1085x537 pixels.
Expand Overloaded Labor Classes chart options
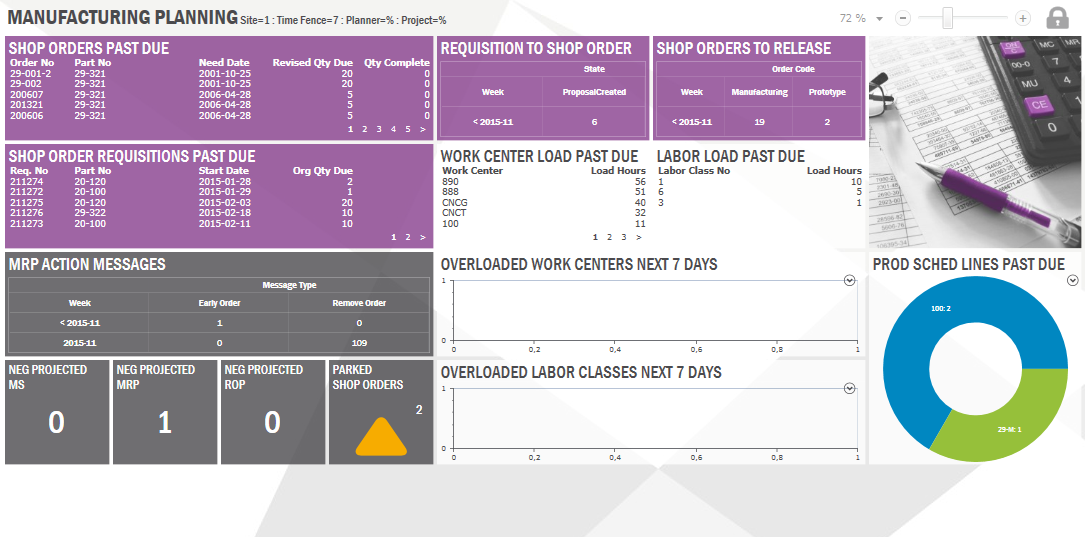click(849, 389)
